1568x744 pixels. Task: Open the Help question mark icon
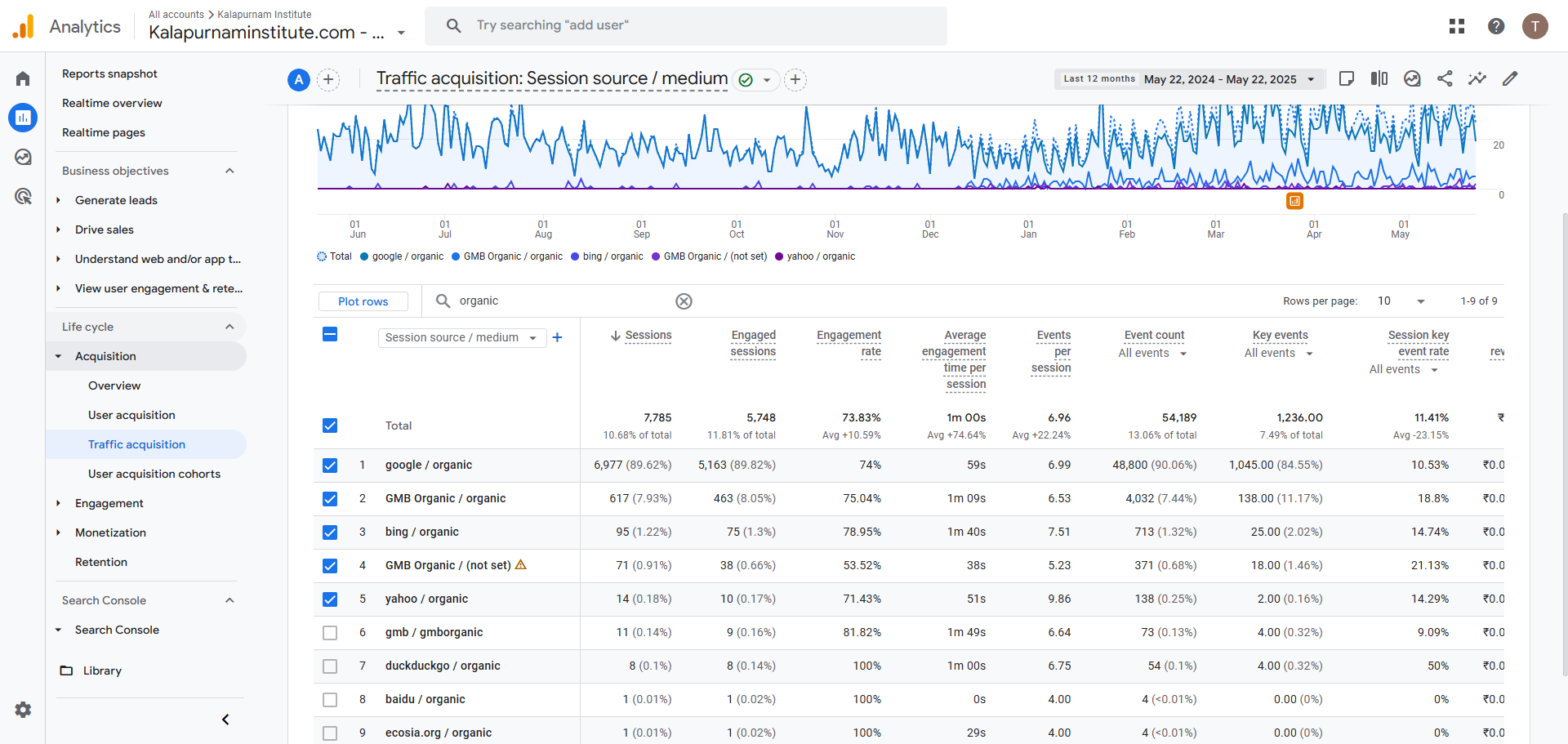coord(1496,26)
